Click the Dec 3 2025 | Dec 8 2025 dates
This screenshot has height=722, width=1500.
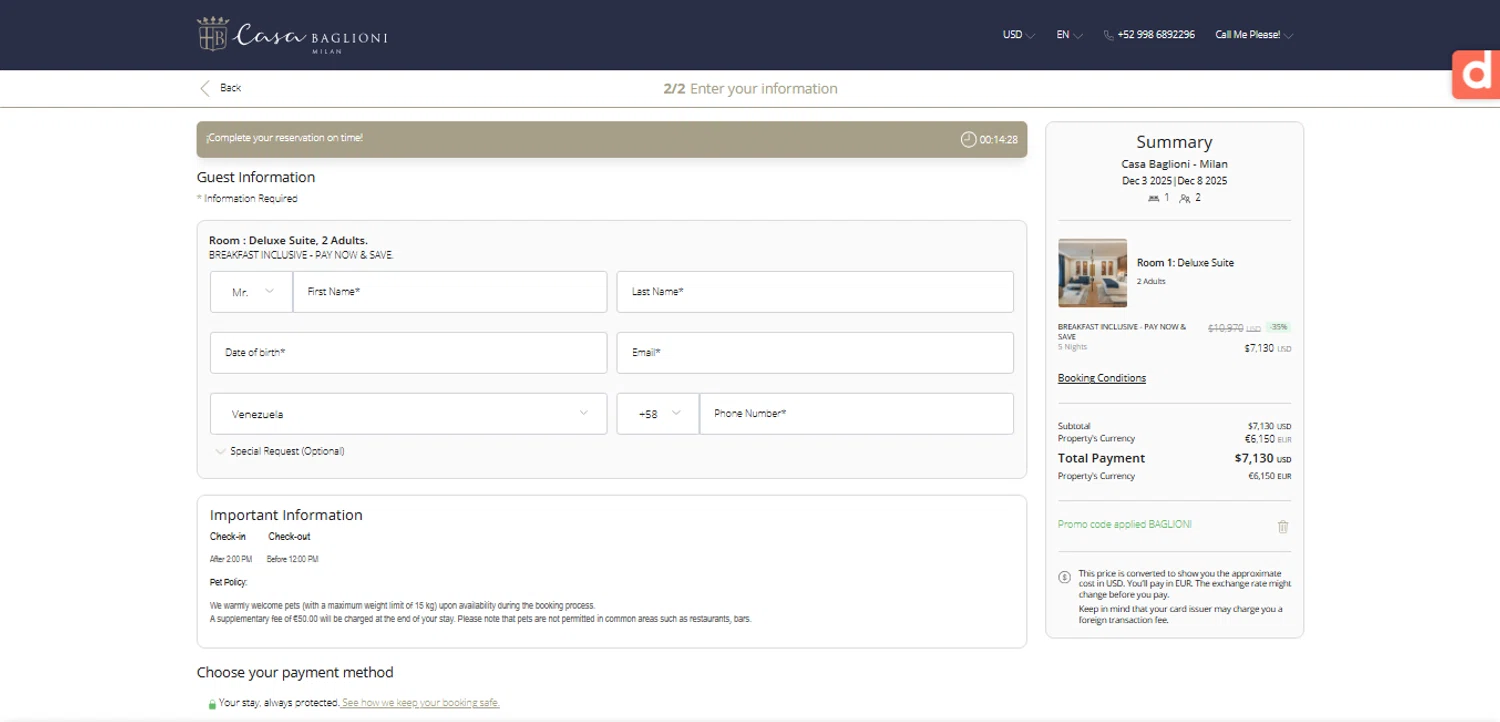1174,181
